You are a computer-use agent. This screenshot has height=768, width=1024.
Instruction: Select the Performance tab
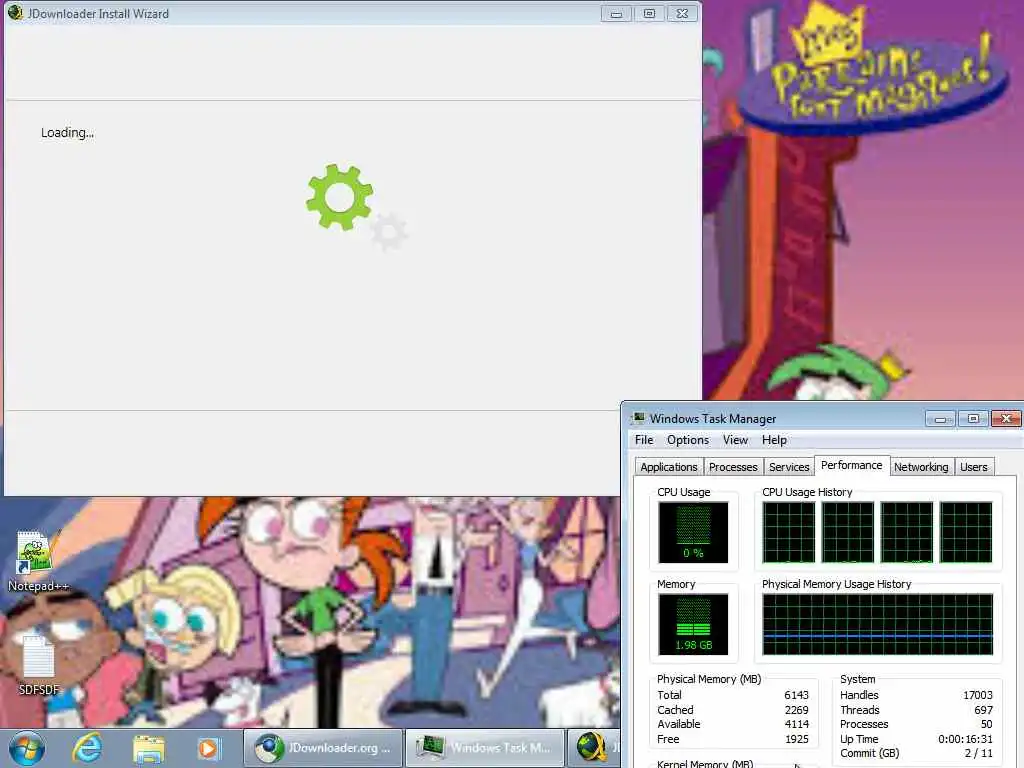(852, 465)
